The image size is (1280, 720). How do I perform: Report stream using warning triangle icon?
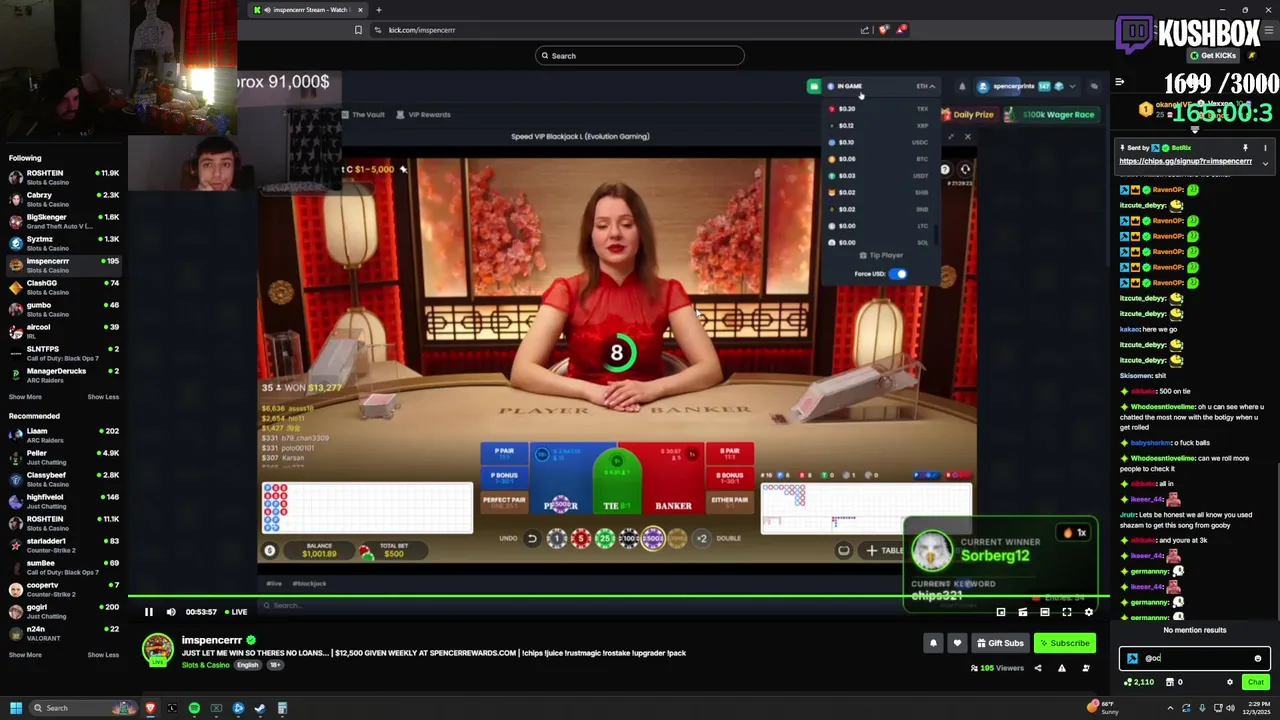[1062, 668]
